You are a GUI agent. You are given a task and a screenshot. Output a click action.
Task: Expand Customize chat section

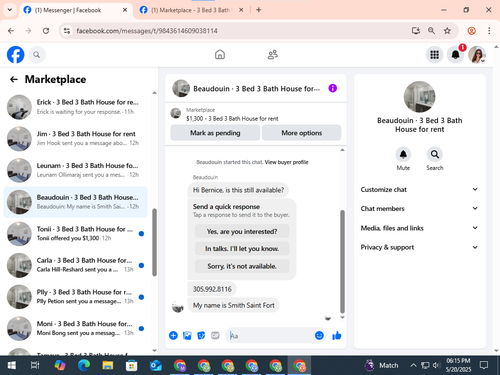[419, 189]
